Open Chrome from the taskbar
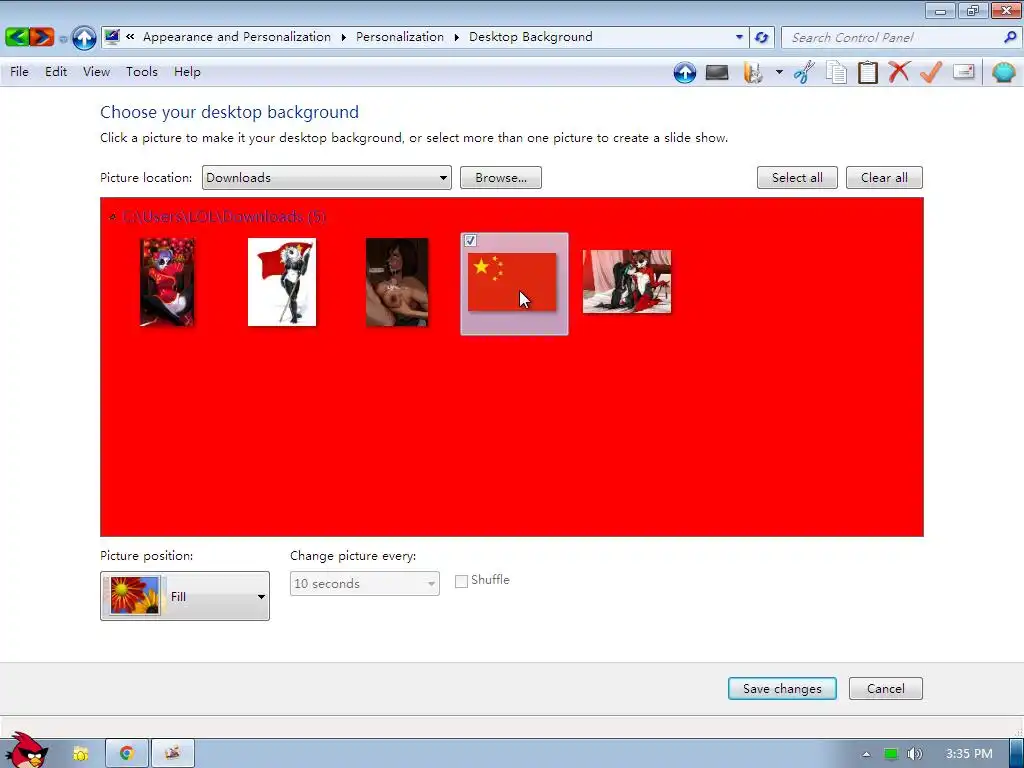1024x768 pixels. 127,754
